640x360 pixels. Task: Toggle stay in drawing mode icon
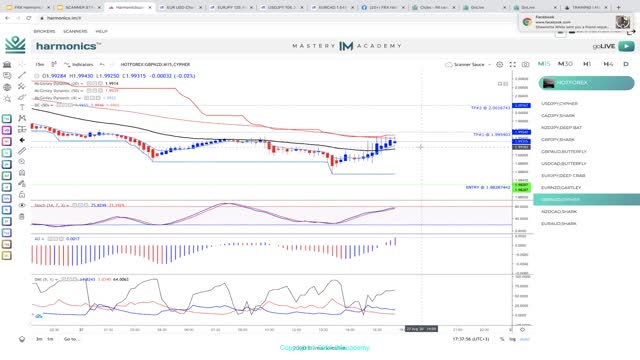tap(22, 184)
